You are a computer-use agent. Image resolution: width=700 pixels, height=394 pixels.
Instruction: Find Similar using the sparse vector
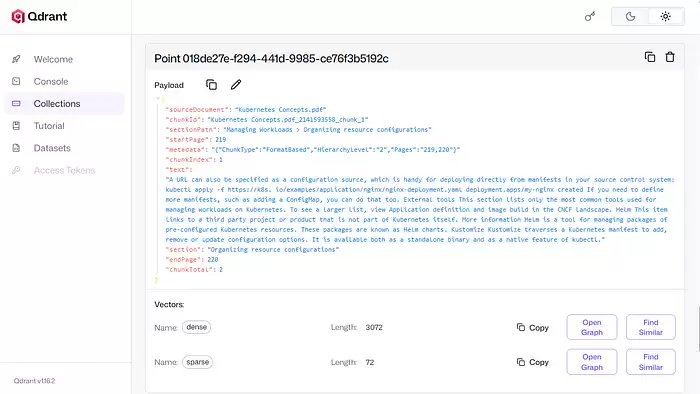650,362
